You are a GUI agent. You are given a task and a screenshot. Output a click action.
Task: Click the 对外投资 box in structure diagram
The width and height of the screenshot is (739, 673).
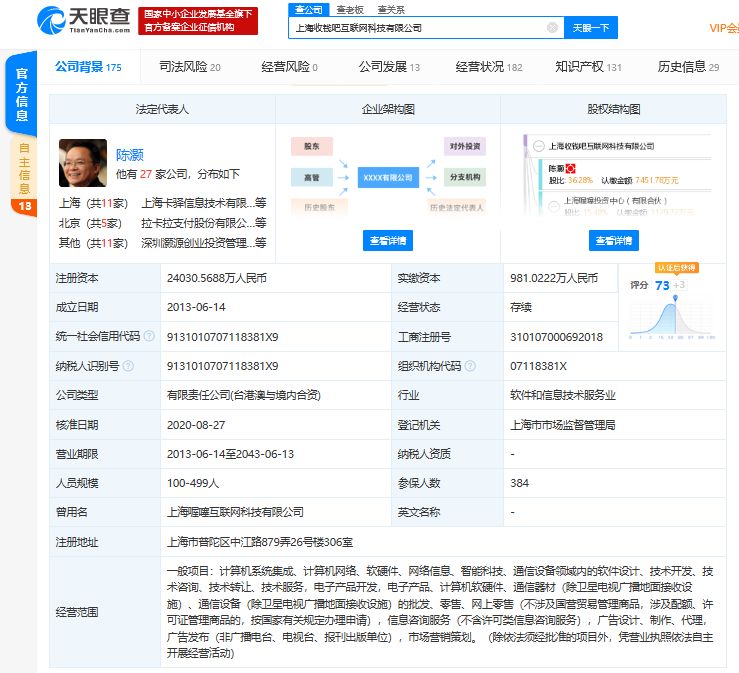click(x=465, y=146)
